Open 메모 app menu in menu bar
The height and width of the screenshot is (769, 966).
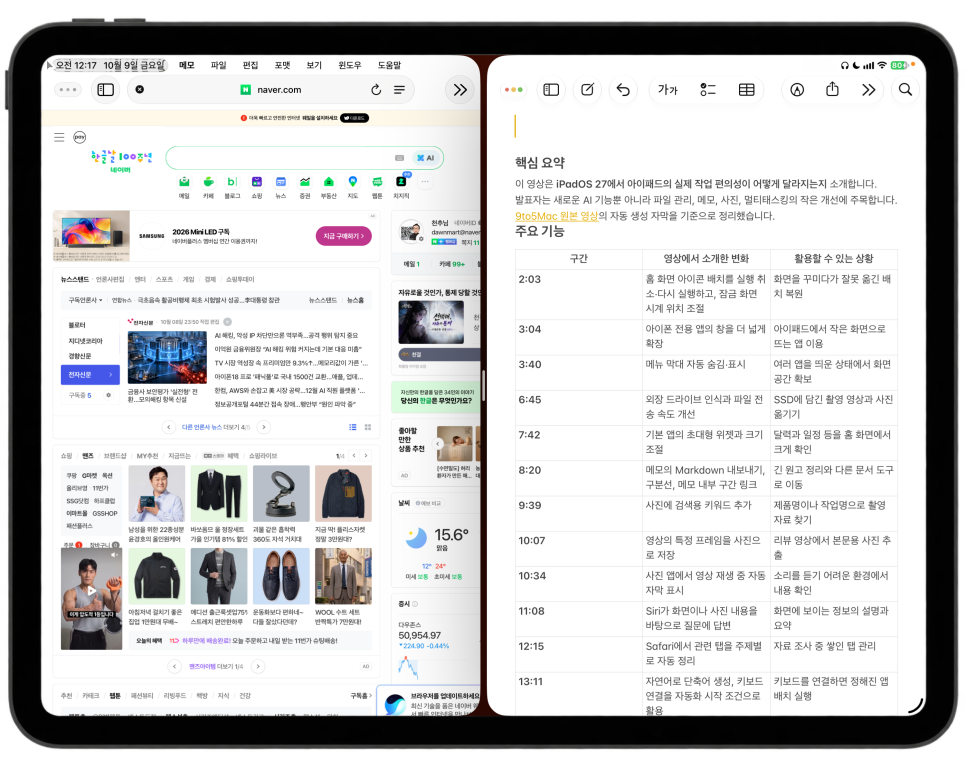[x=187, y=65]
